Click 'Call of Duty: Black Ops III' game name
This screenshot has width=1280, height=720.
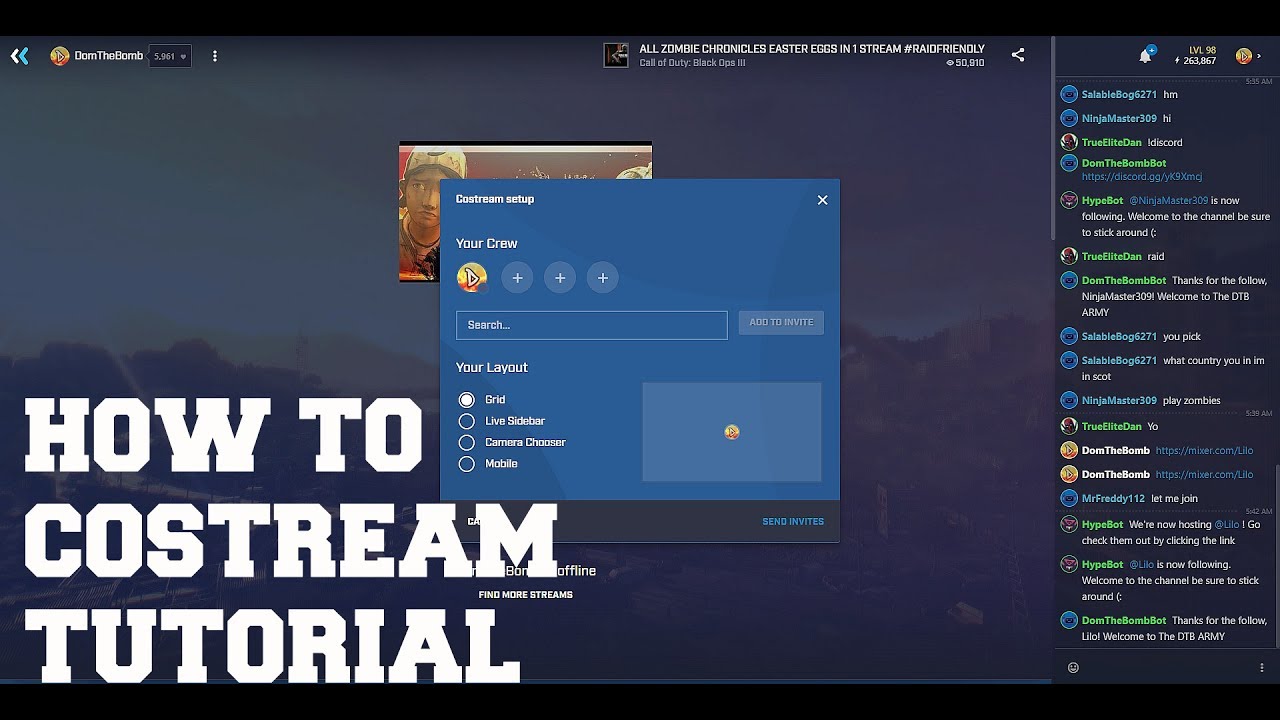tap(692, 63)
